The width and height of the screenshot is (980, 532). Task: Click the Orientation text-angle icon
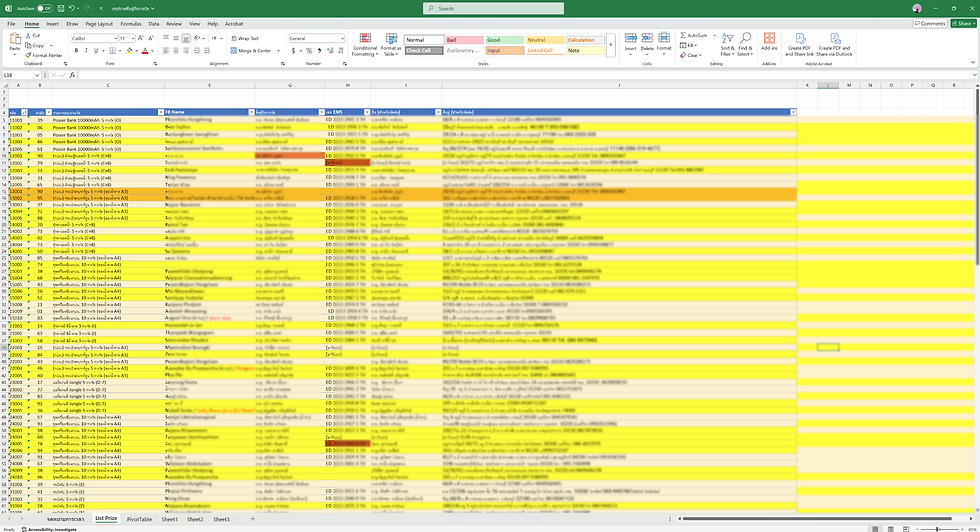198,38
